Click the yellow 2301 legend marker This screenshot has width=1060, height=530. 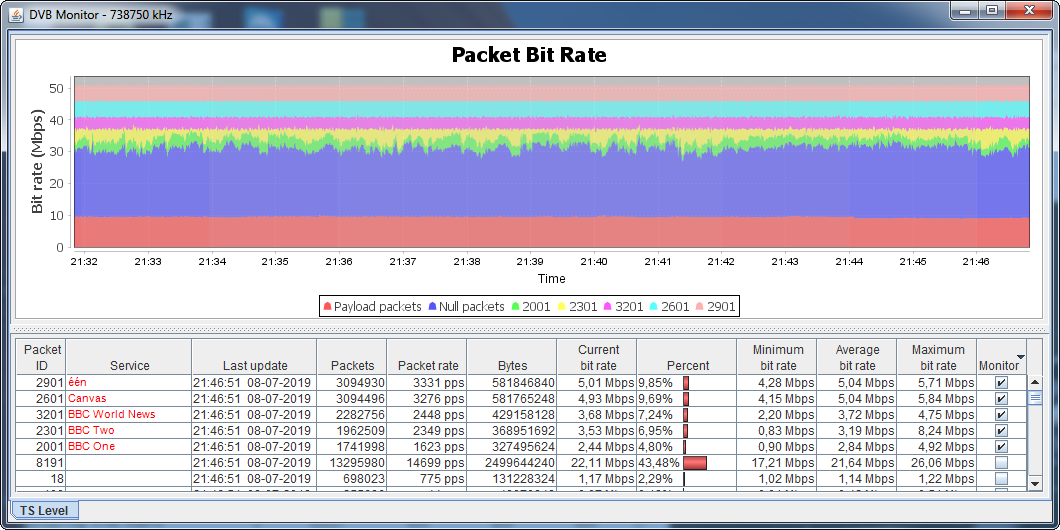click(562, 307)
